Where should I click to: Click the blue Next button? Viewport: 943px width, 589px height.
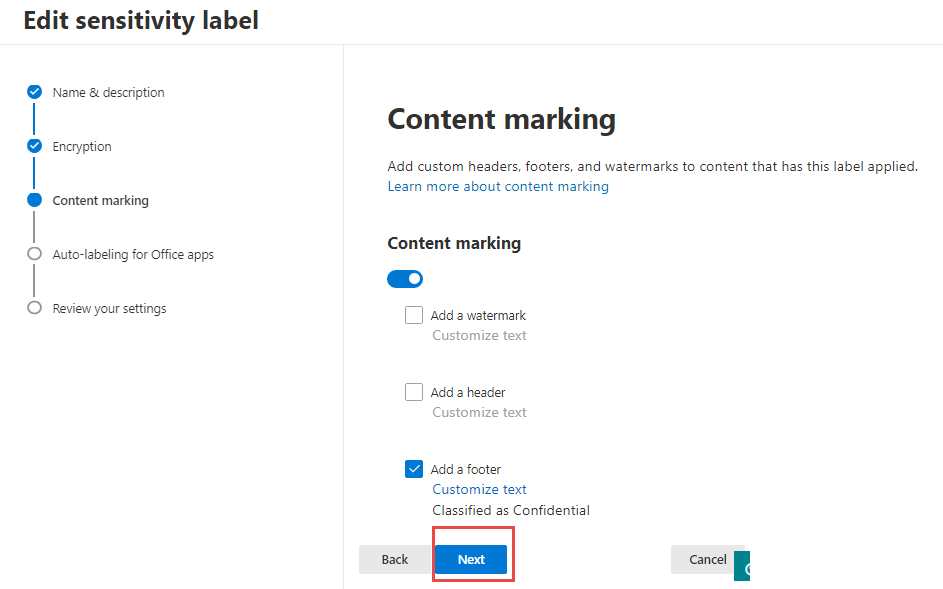pos(471,559)
